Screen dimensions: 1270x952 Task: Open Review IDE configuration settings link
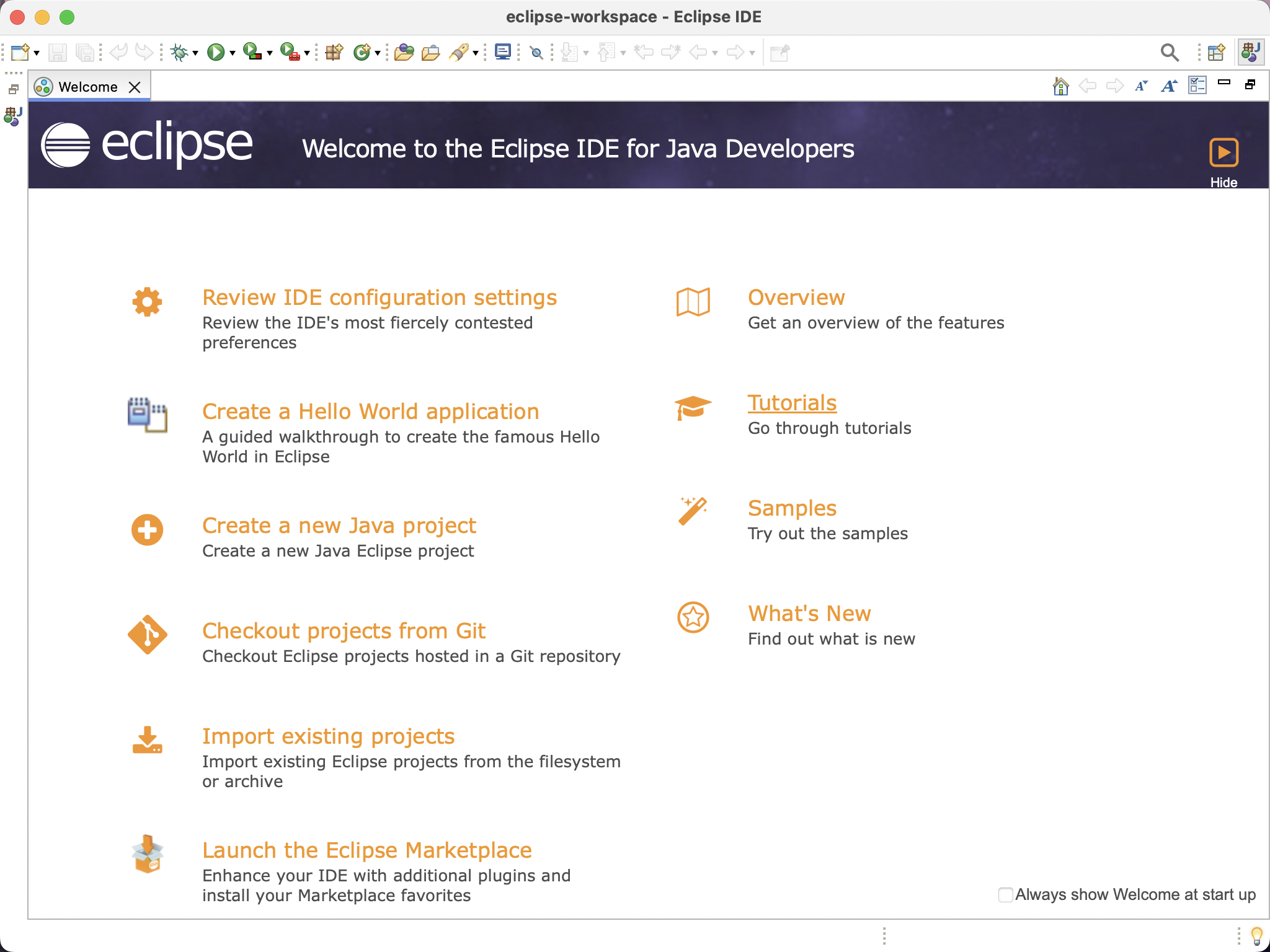click(x=380, y=297)
